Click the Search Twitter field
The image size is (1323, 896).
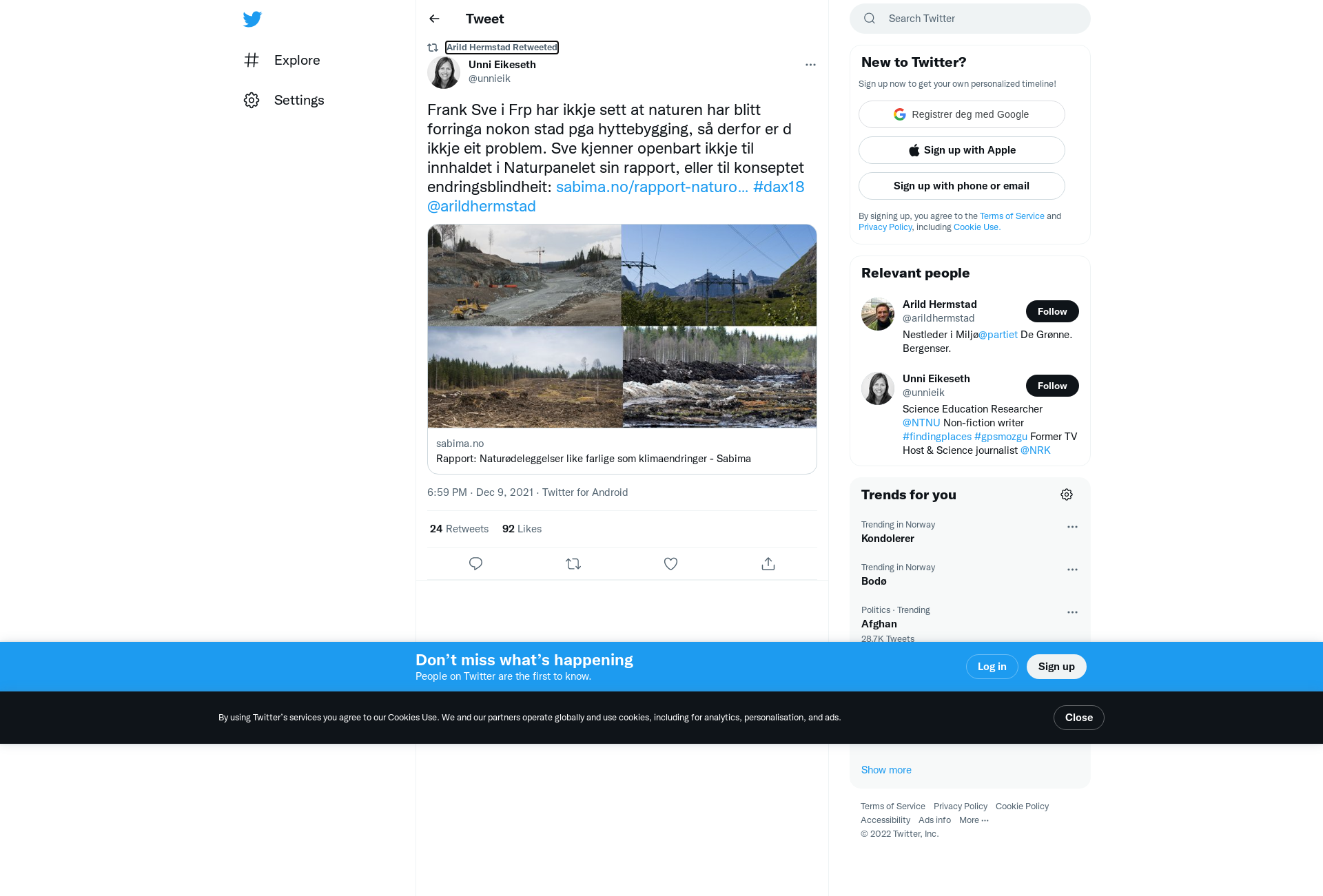point(970,19)
